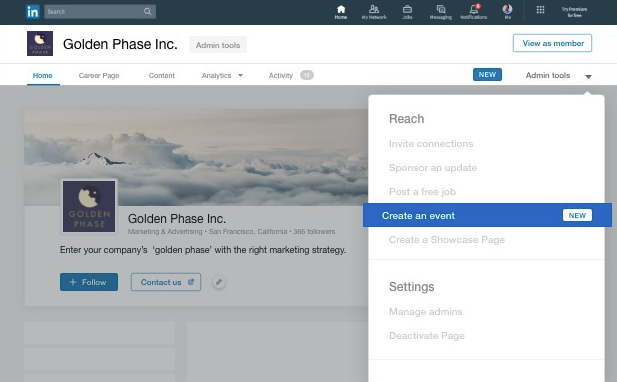Click View as member button
The image size is (617, 382).
click(552, 43)
